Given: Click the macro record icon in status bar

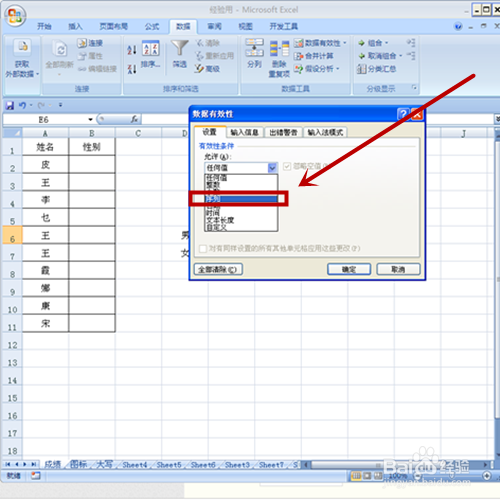Looking at the screenshot, I should 36,476.
